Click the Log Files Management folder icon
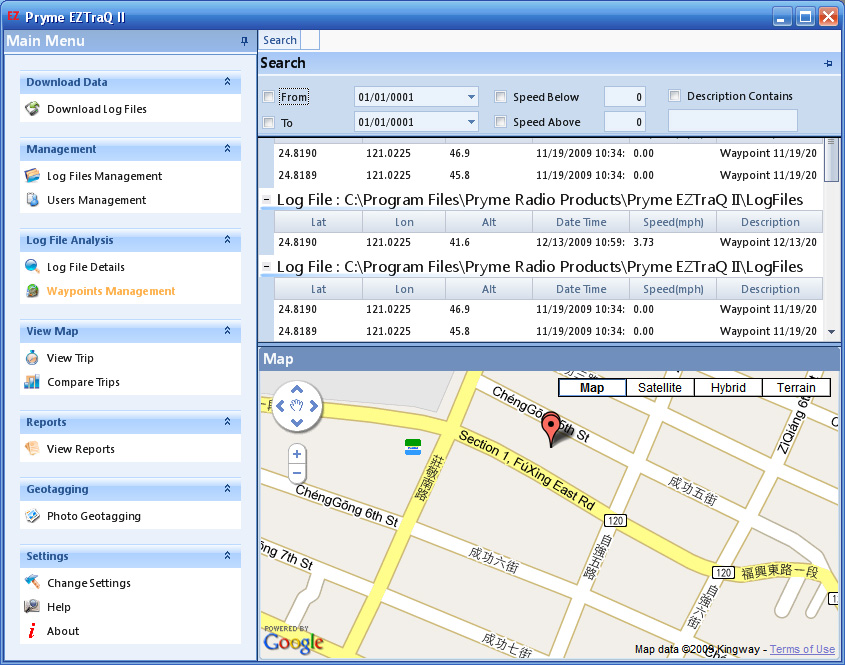This screenshot has width=845, height=665. click(32, 176)
